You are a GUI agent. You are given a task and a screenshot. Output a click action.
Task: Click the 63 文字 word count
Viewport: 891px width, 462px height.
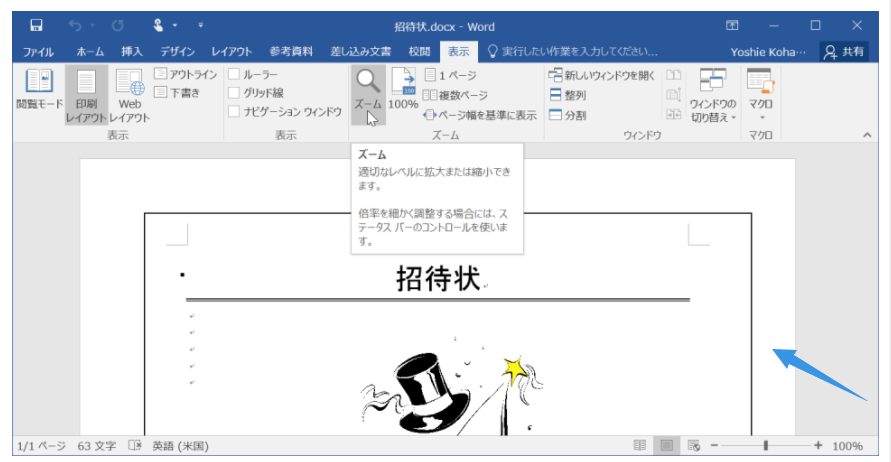[x=97, y=446]
